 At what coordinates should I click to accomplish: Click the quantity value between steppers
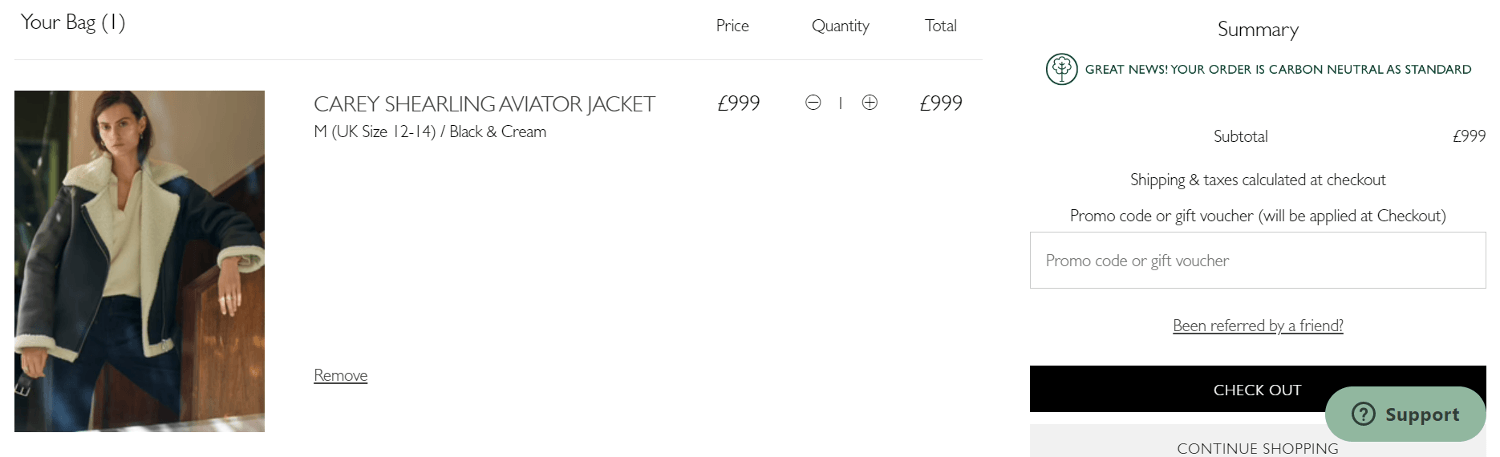tap(841, 102)
